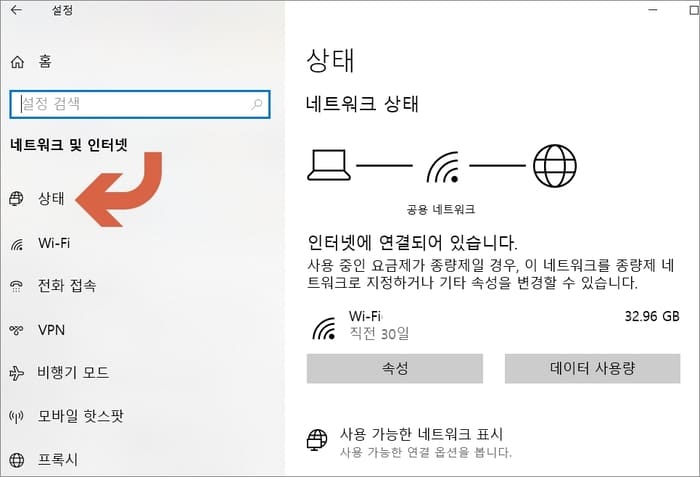Select the Wi-Fi sidebar icon

tap(17, 244)
